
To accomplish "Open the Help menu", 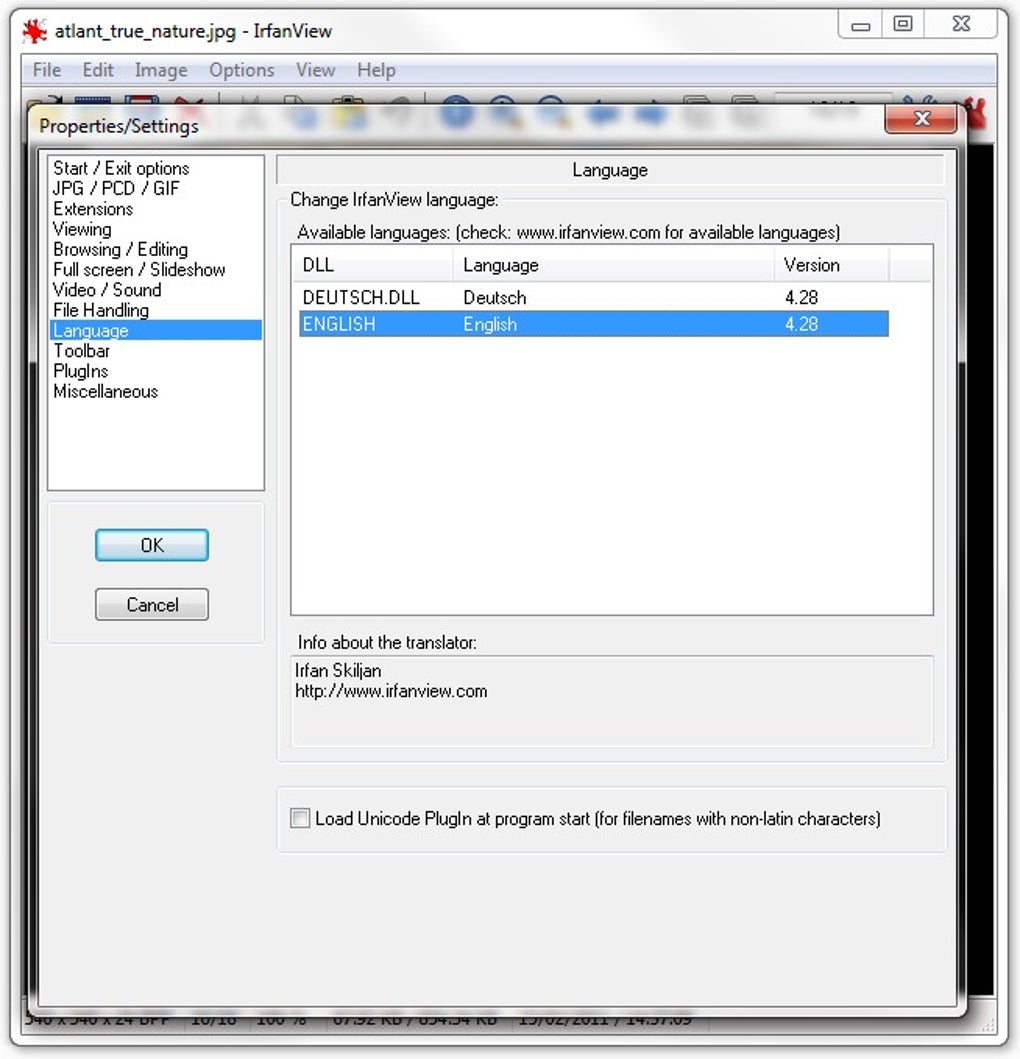I will (376, 70).
